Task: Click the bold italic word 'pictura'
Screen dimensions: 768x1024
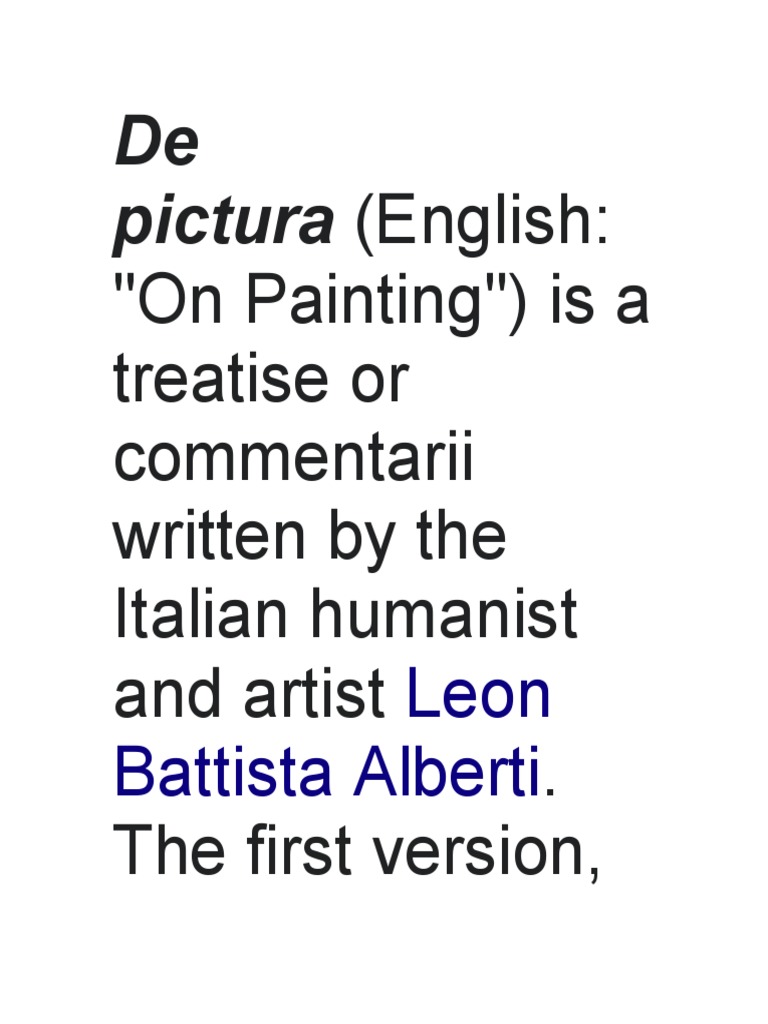Action: (x=223, y=226)
